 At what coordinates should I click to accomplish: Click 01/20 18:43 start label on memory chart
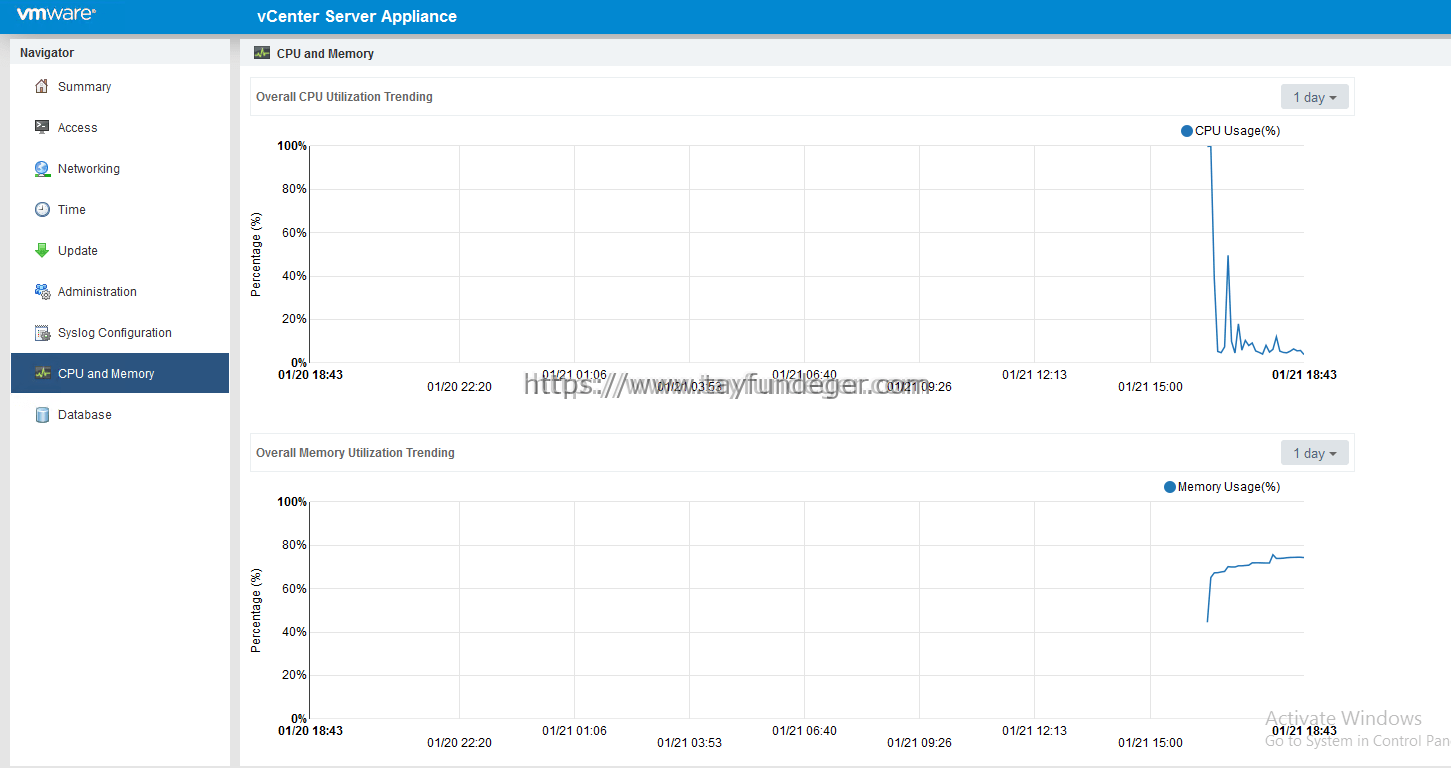[310, 731]
